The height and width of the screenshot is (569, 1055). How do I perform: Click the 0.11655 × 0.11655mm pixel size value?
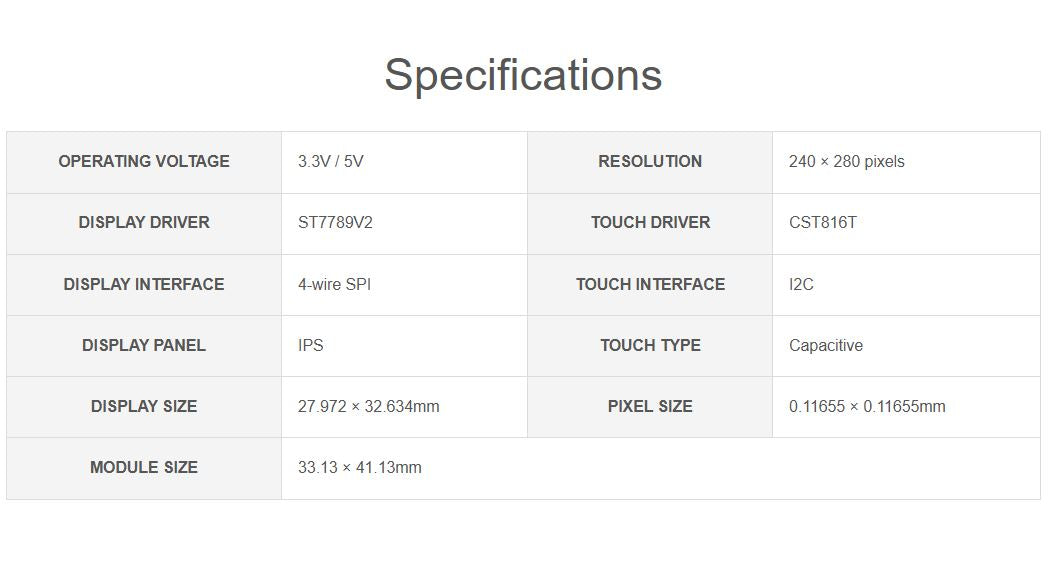coord(866,406)
